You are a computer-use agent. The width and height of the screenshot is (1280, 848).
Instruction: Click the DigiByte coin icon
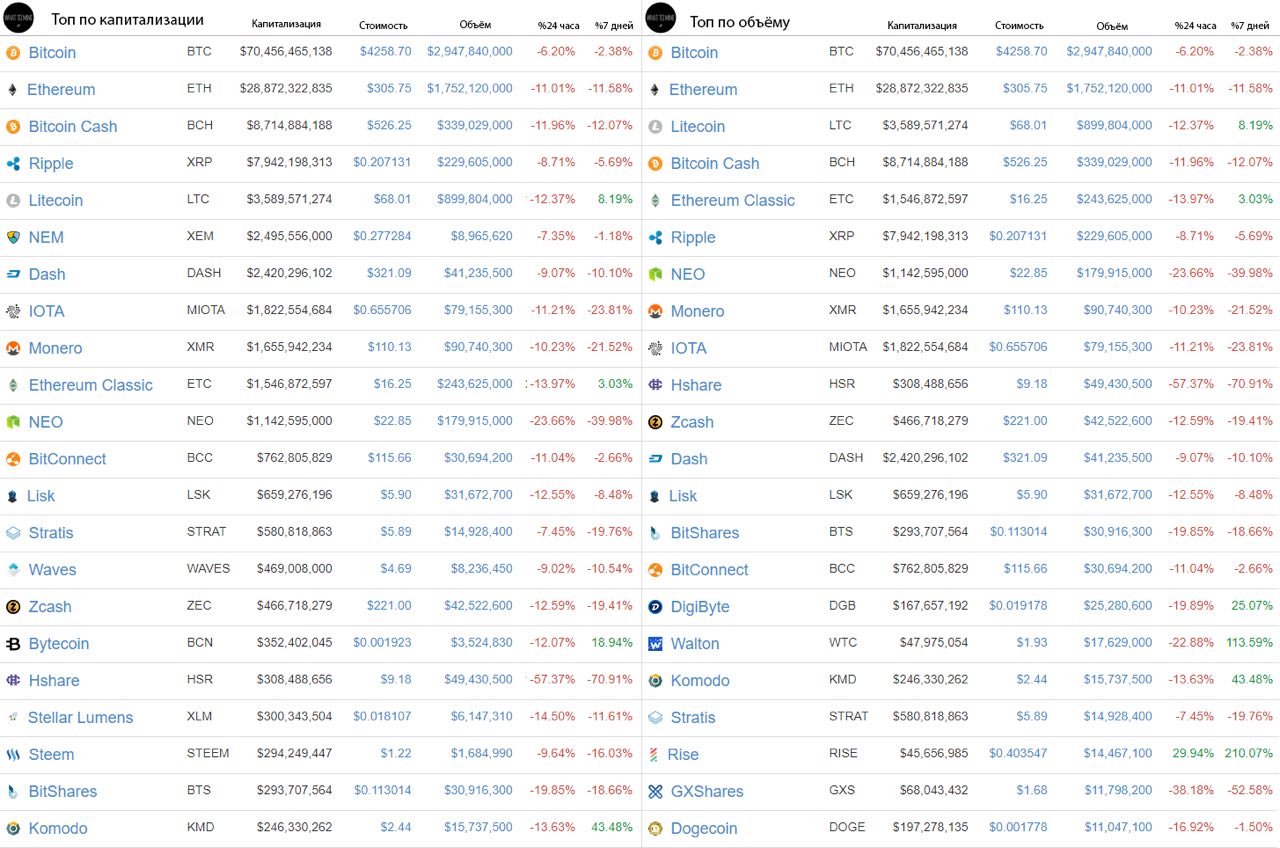pos(655,607)
